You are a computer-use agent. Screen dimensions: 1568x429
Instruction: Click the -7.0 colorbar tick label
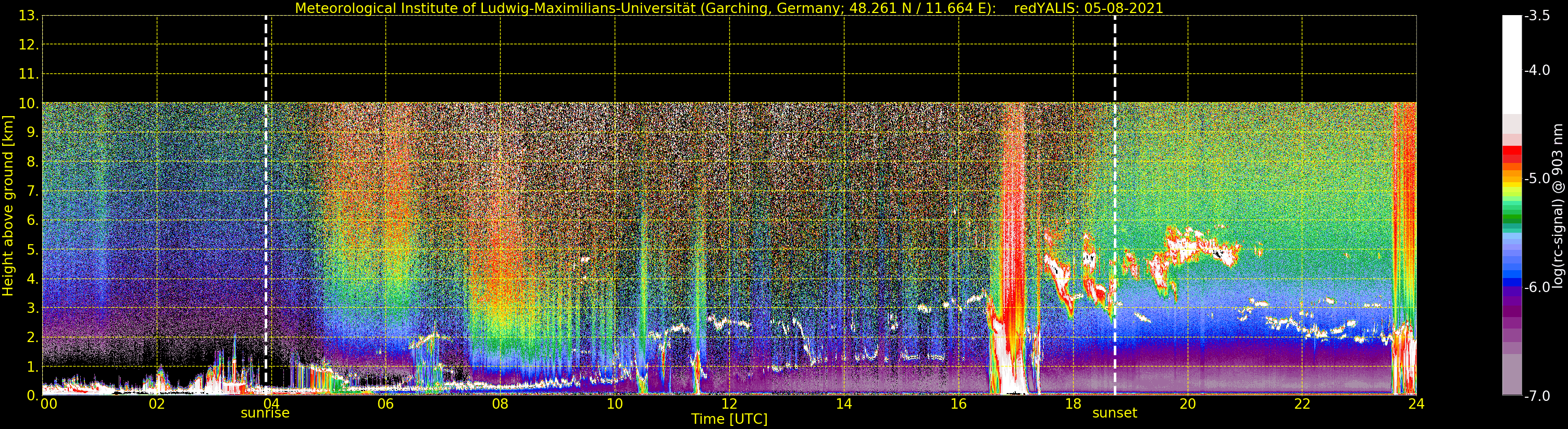(x=1537, y=396)
